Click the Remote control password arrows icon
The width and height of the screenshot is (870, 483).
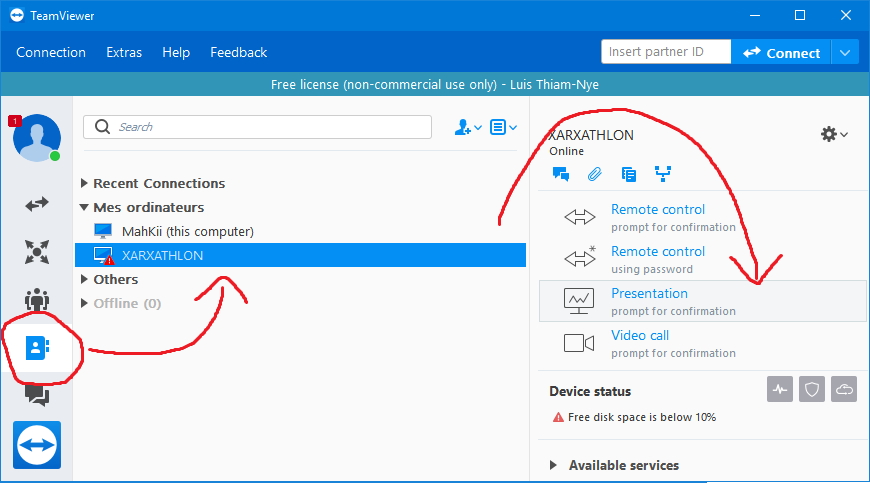tap(579, 257)
